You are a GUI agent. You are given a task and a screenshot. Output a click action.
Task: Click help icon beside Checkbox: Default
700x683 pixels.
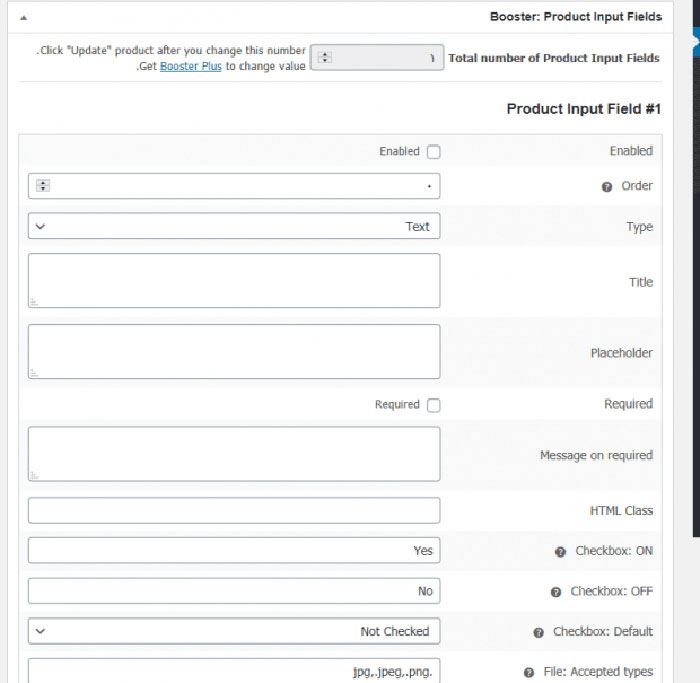[539, 633]
